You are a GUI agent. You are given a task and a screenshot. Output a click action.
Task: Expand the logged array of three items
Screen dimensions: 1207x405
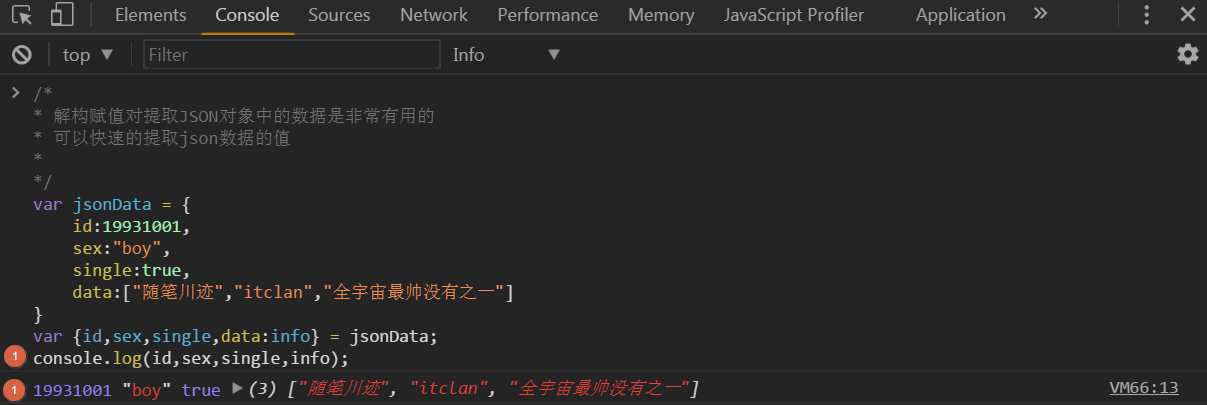pyautogui.click(x=238, y=389)
